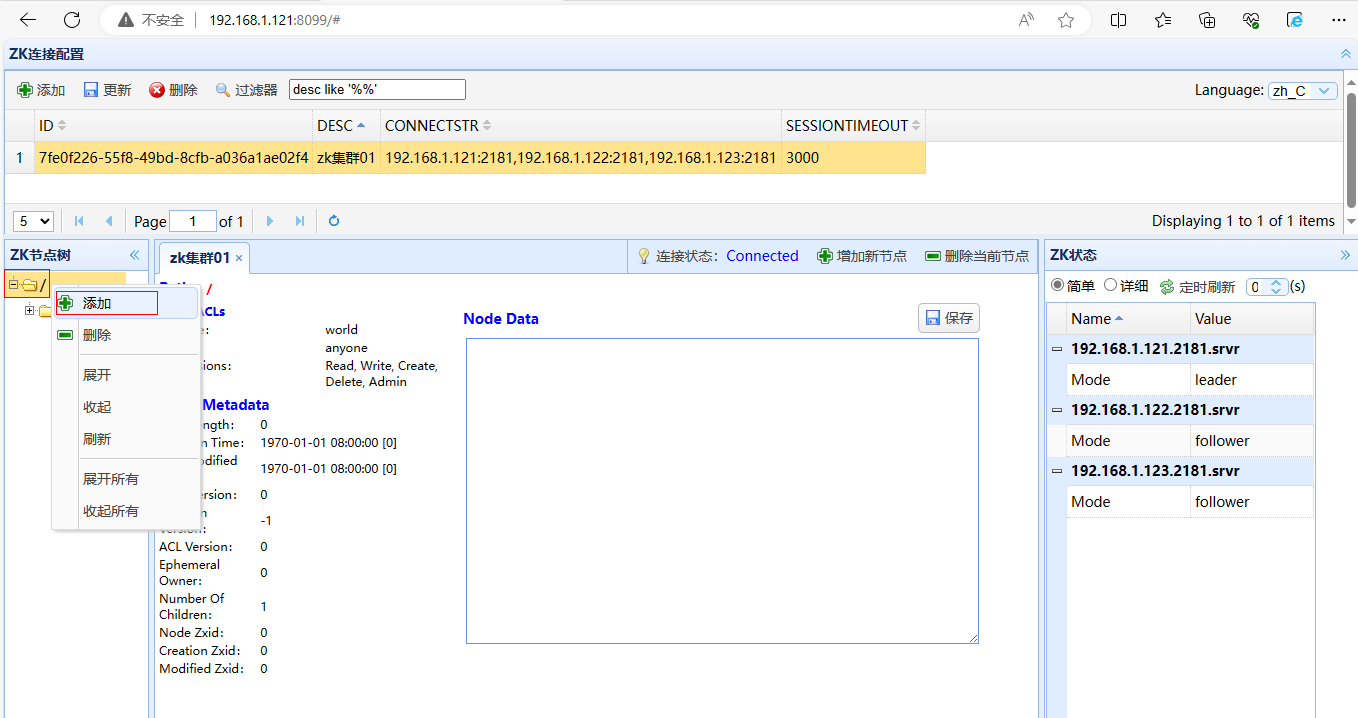Open the page size dropdown

[x=33, y=221]
